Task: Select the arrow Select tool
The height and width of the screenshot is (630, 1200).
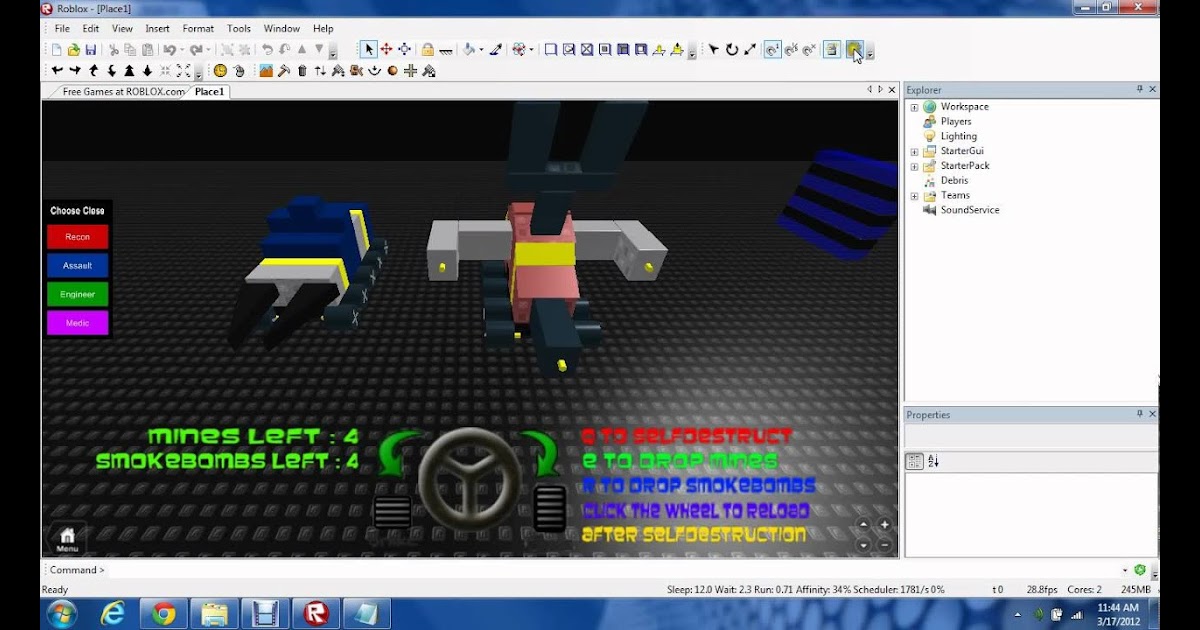Action: coord(369,50)
